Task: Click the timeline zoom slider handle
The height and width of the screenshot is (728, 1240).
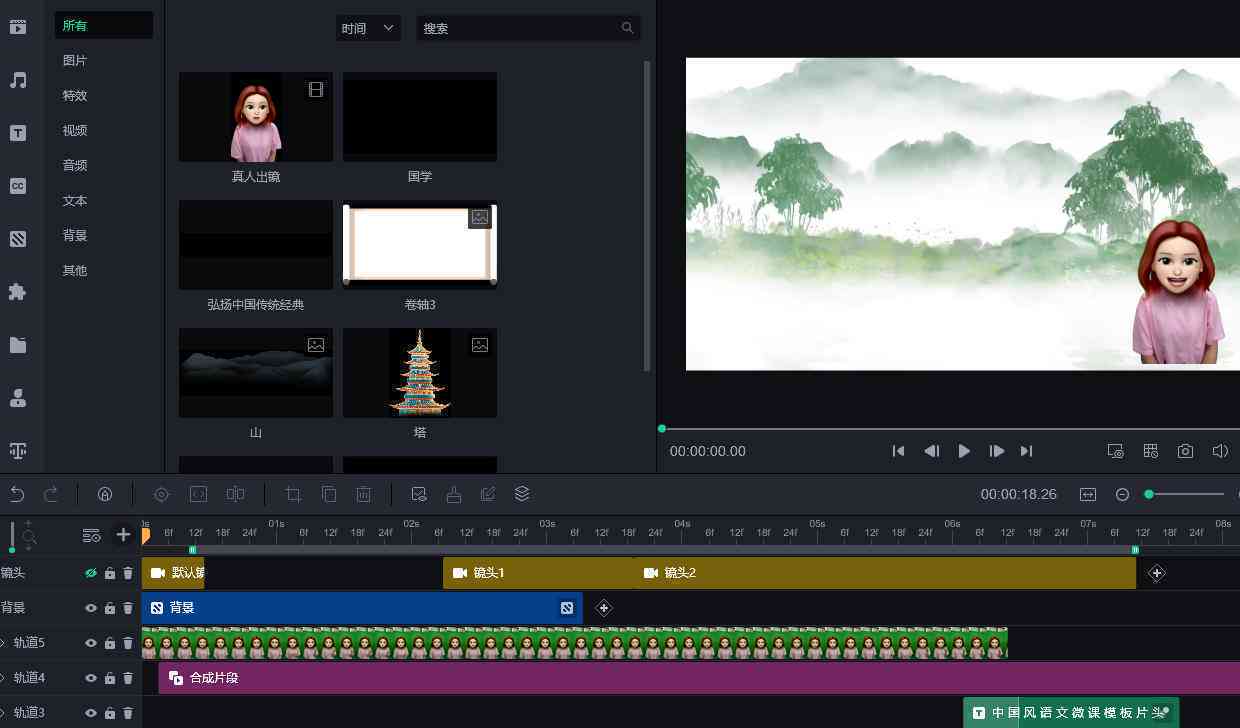Action: click(1149, 494)
